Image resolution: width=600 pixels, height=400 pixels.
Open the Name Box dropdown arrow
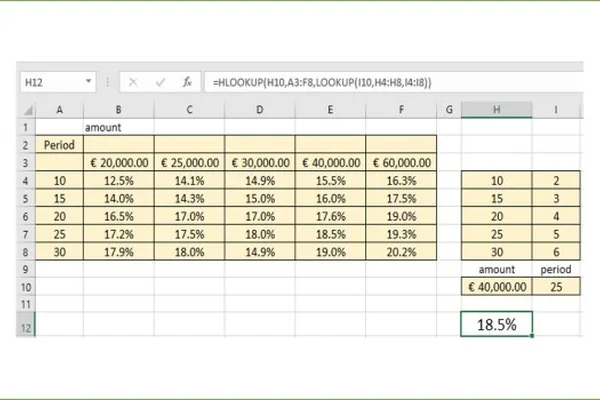[x=88, y=81]
